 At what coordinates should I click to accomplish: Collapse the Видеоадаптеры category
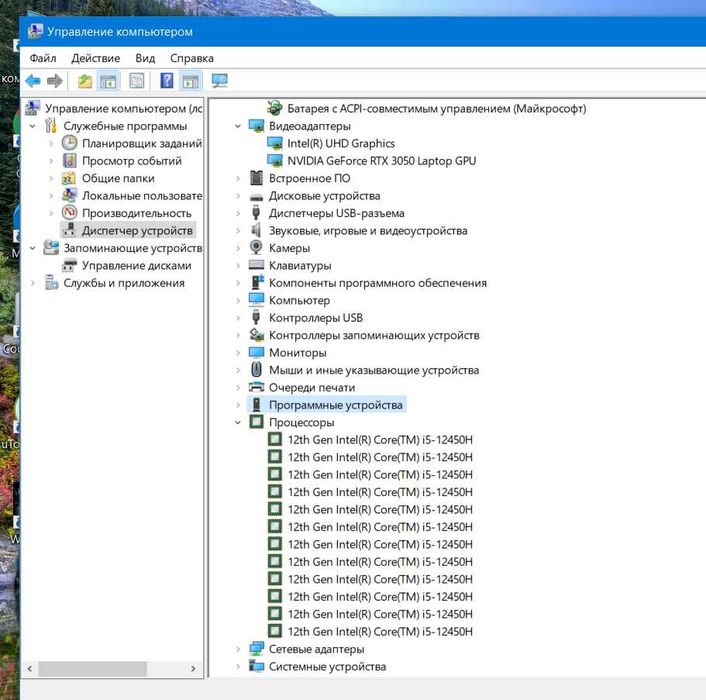click(238, 126)
